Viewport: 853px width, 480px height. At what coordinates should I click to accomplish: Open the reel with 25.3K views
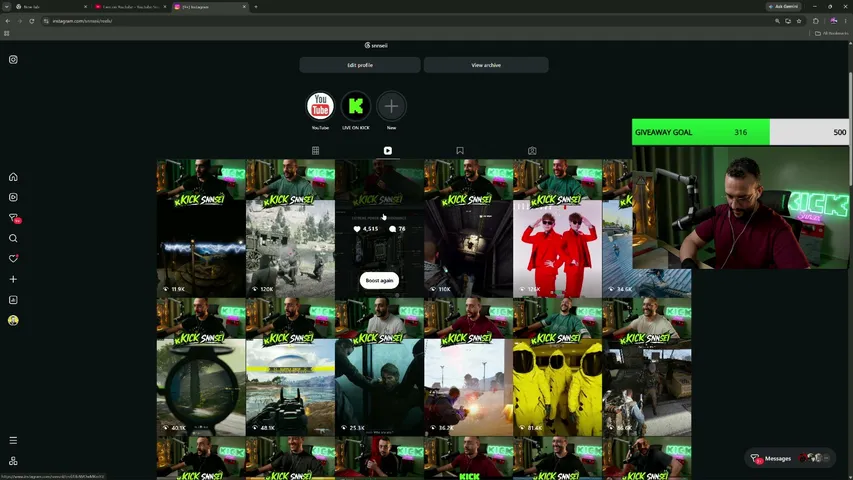point(379,367)
